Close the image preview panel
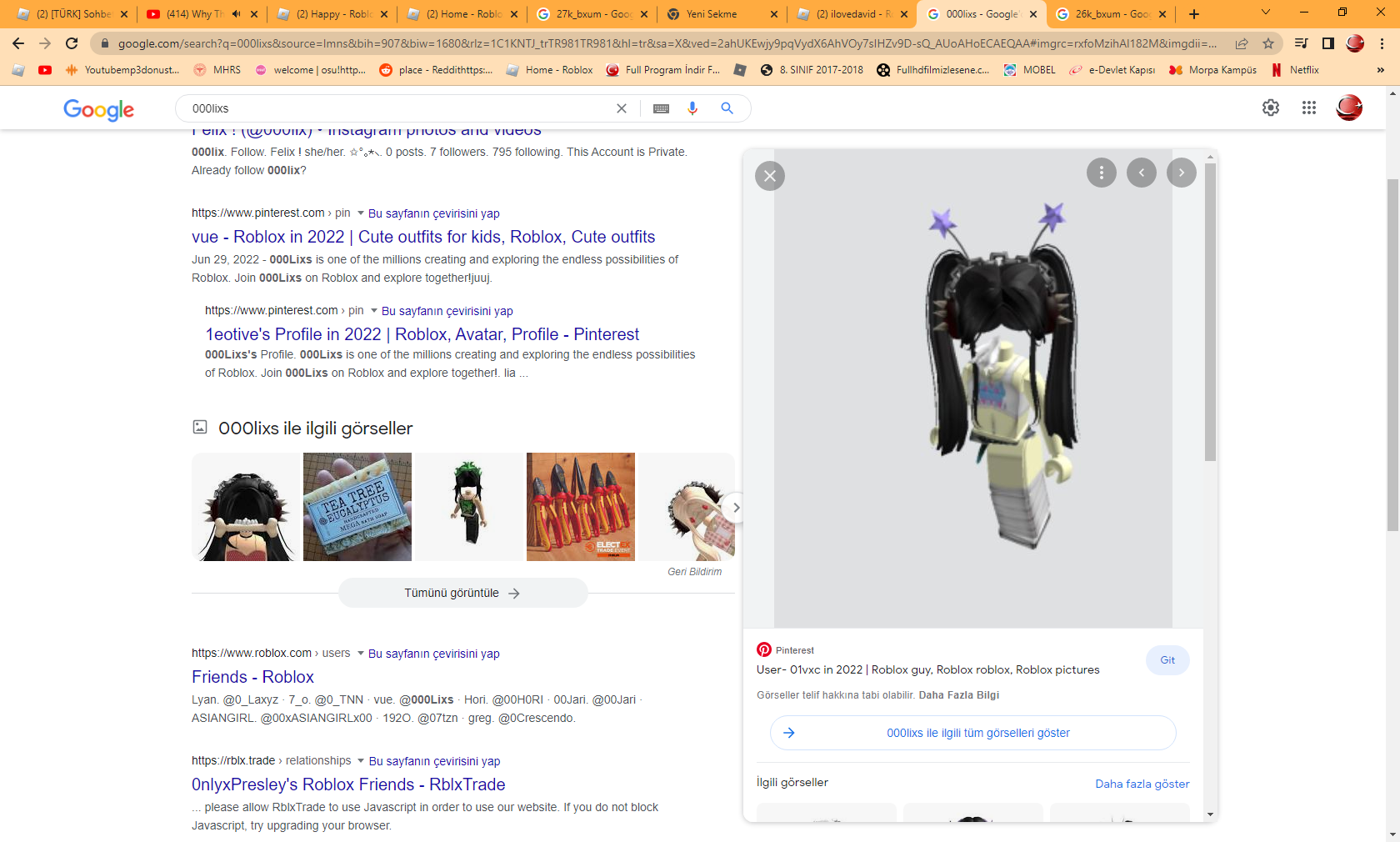The width and height of the screenshot is (1400, 842). pyautogui.click(x=770, y=176)
